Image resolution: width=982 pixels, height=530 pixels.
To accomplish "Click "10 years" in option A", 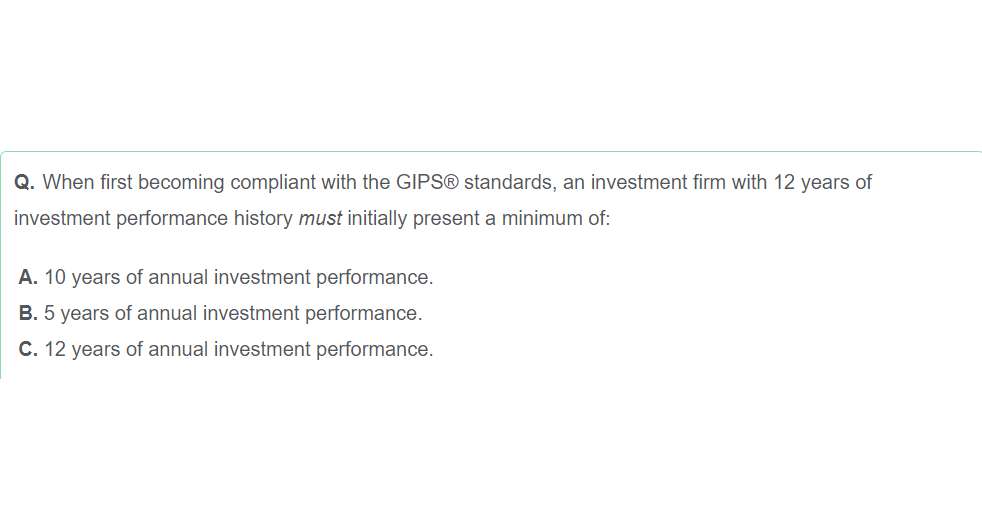I will (82, 277).
